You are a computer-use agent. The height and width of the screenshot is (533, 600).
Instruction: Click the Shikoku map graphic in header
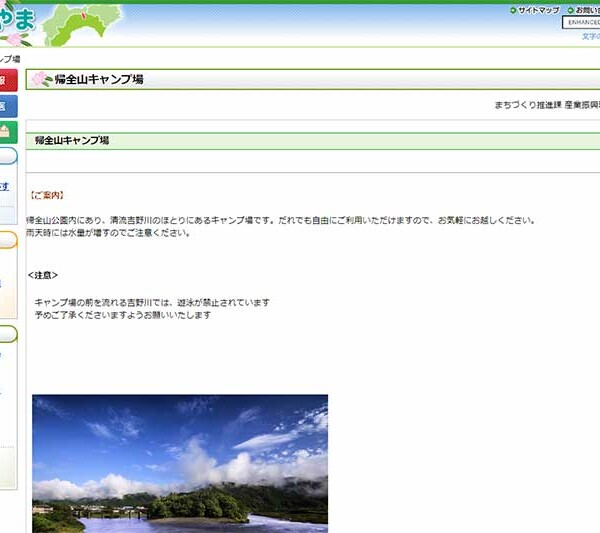(x=81, y=24)
